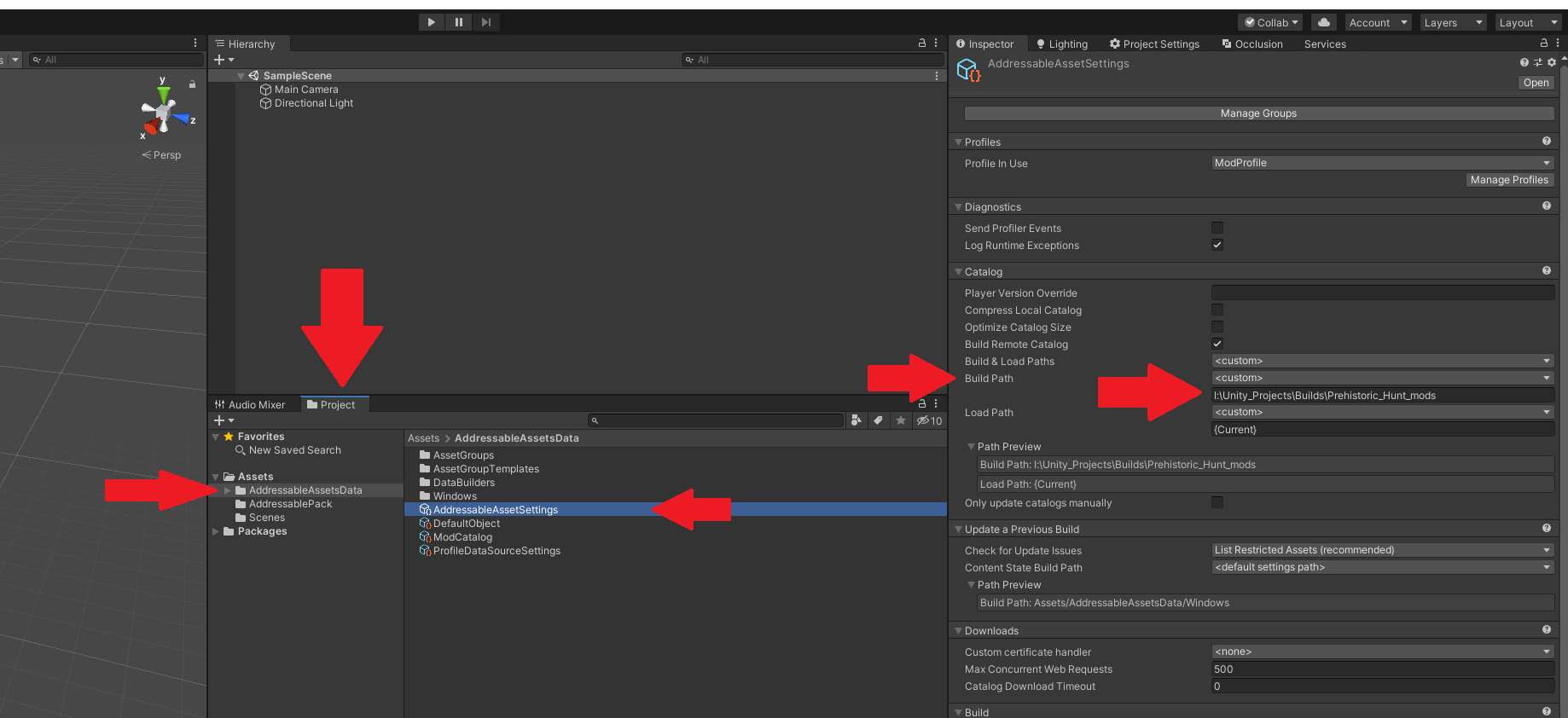Open Check for Update Issues dropdown

1382,550
